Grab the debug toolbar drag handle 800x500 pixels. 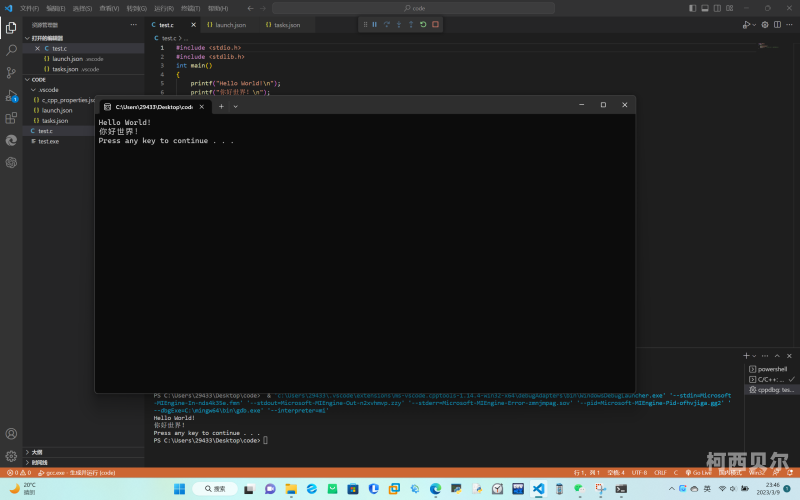click(365, 24)
